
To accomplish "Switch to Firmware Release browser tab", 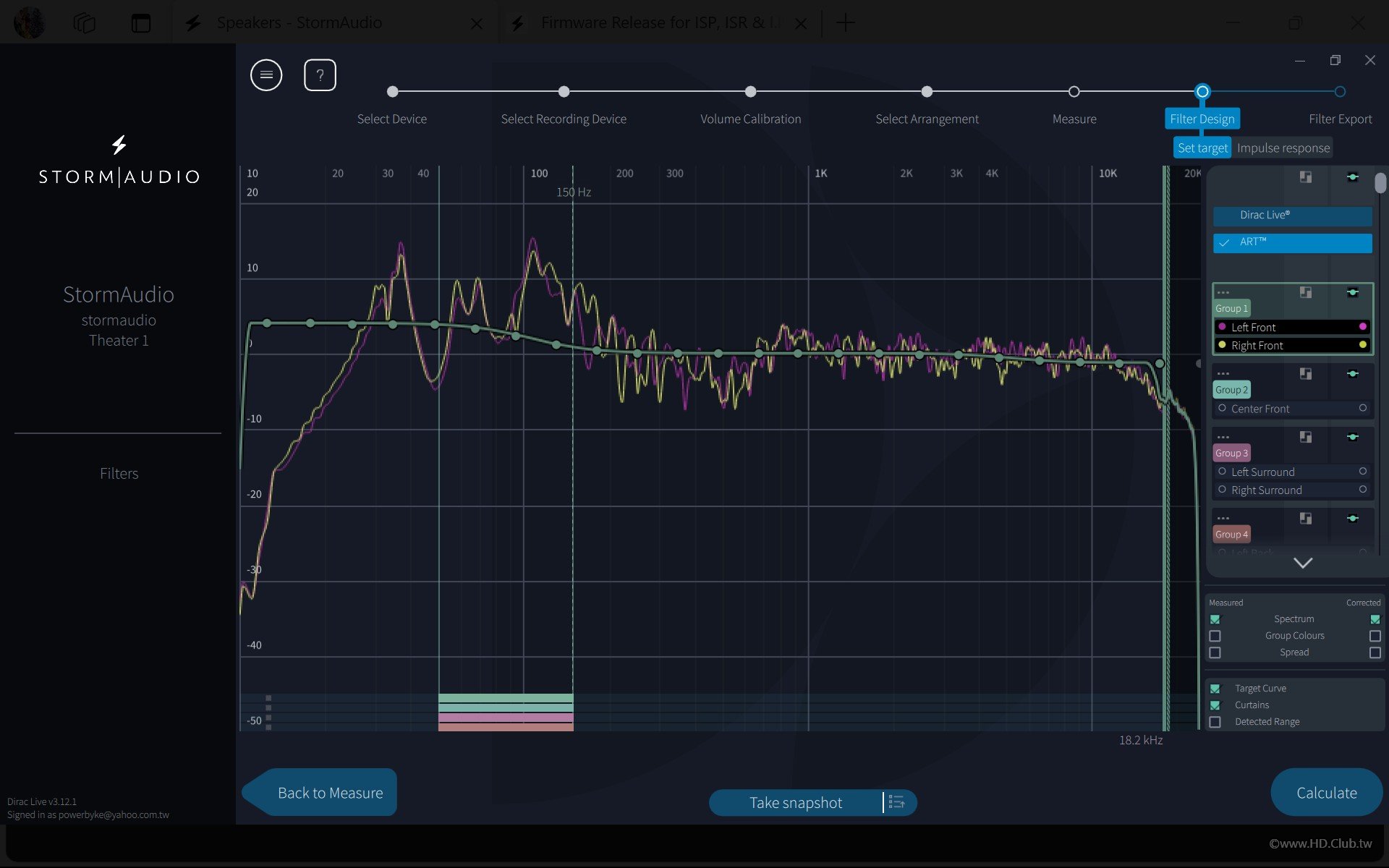I will pyautogui.click(x=660, y=22).
